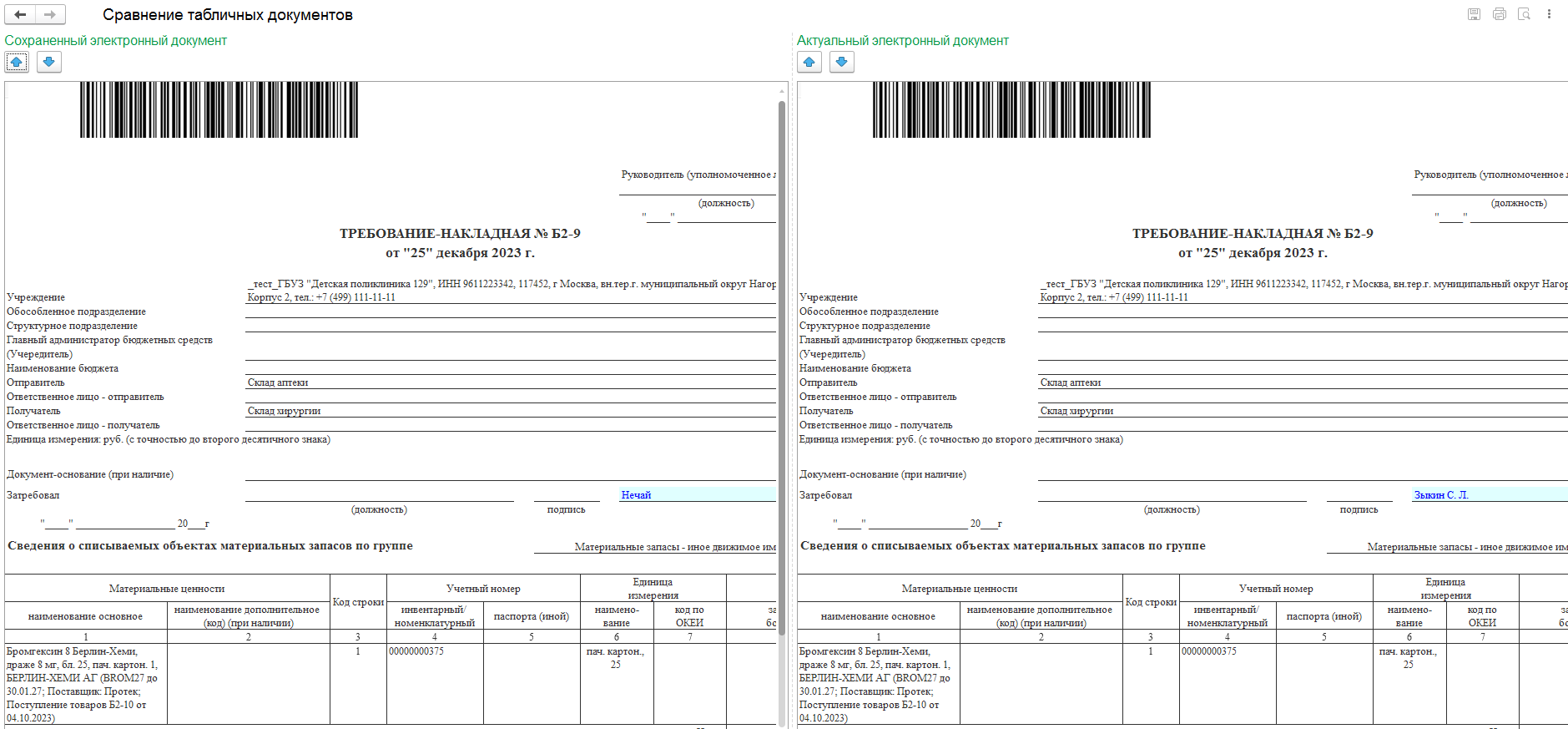Previous difference arrow in saved document pane
The height and width of the screenshot is (729, 1568).
click(x=17, y=62)
